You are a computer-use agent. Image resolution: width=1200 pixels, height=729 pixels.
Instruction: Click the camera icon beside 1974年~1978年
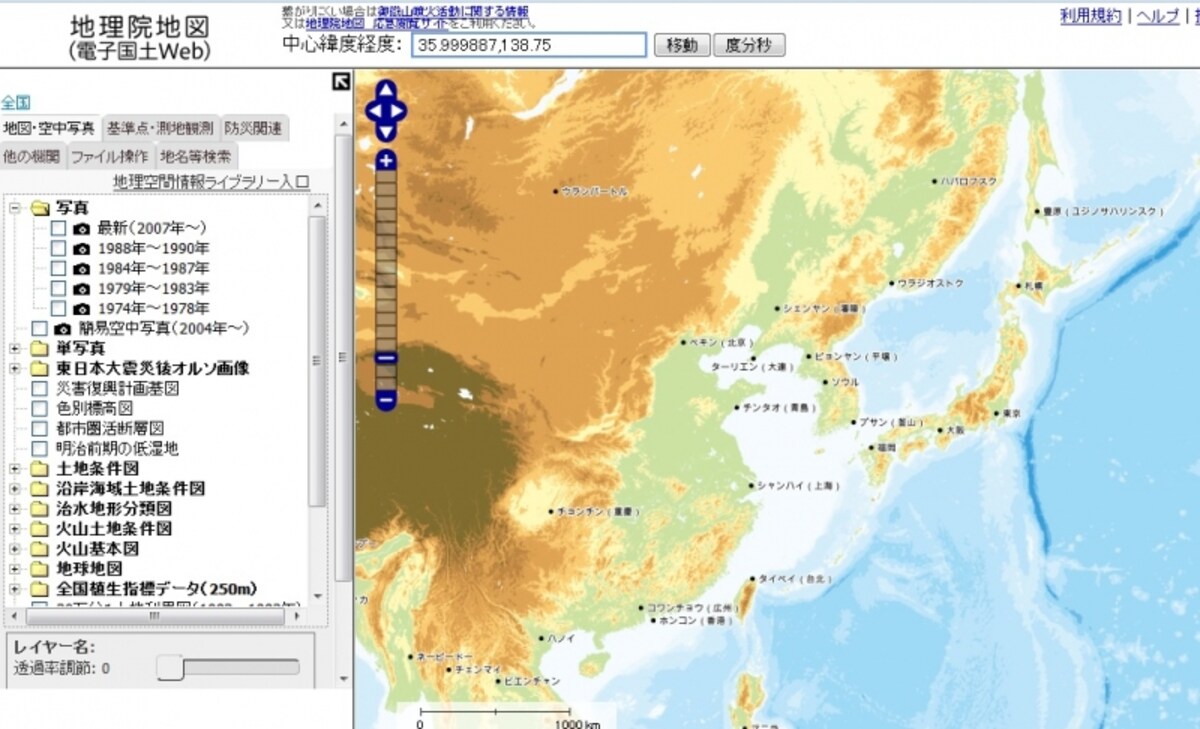click(82, 309)
